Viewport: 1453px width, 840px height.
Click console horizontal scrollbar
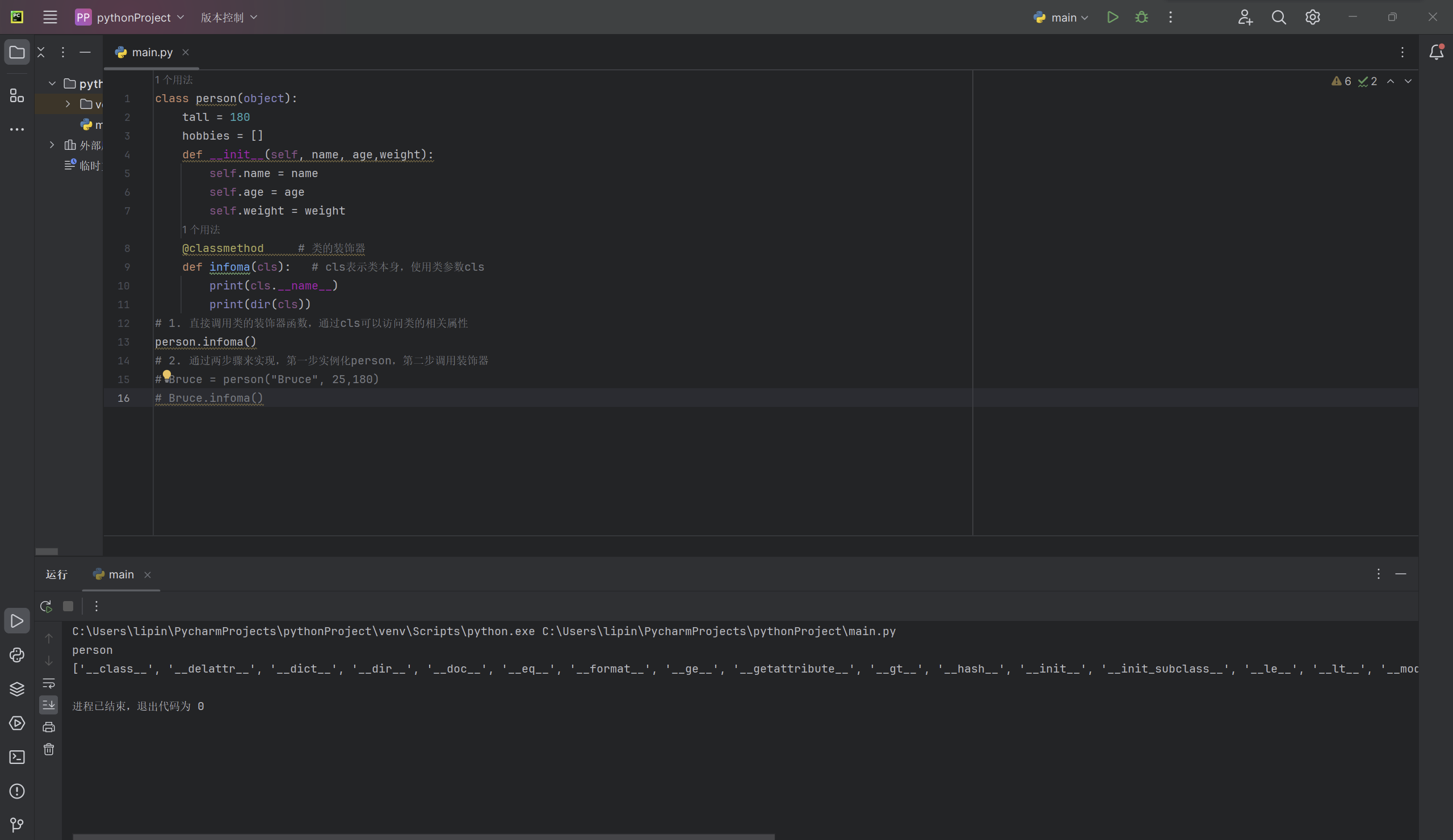pyautogui.click(x=424, y=837)
